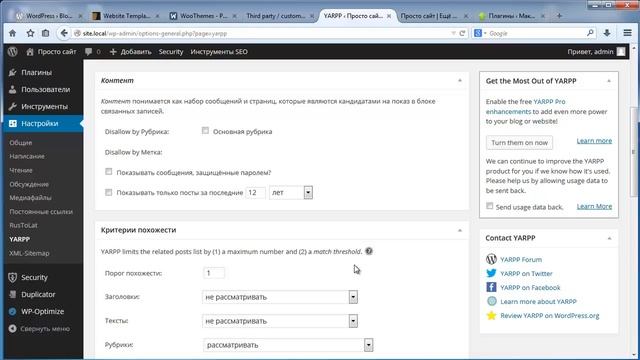Click the 12 number input field
640x360 pixels.
click(x=256, y=192)
